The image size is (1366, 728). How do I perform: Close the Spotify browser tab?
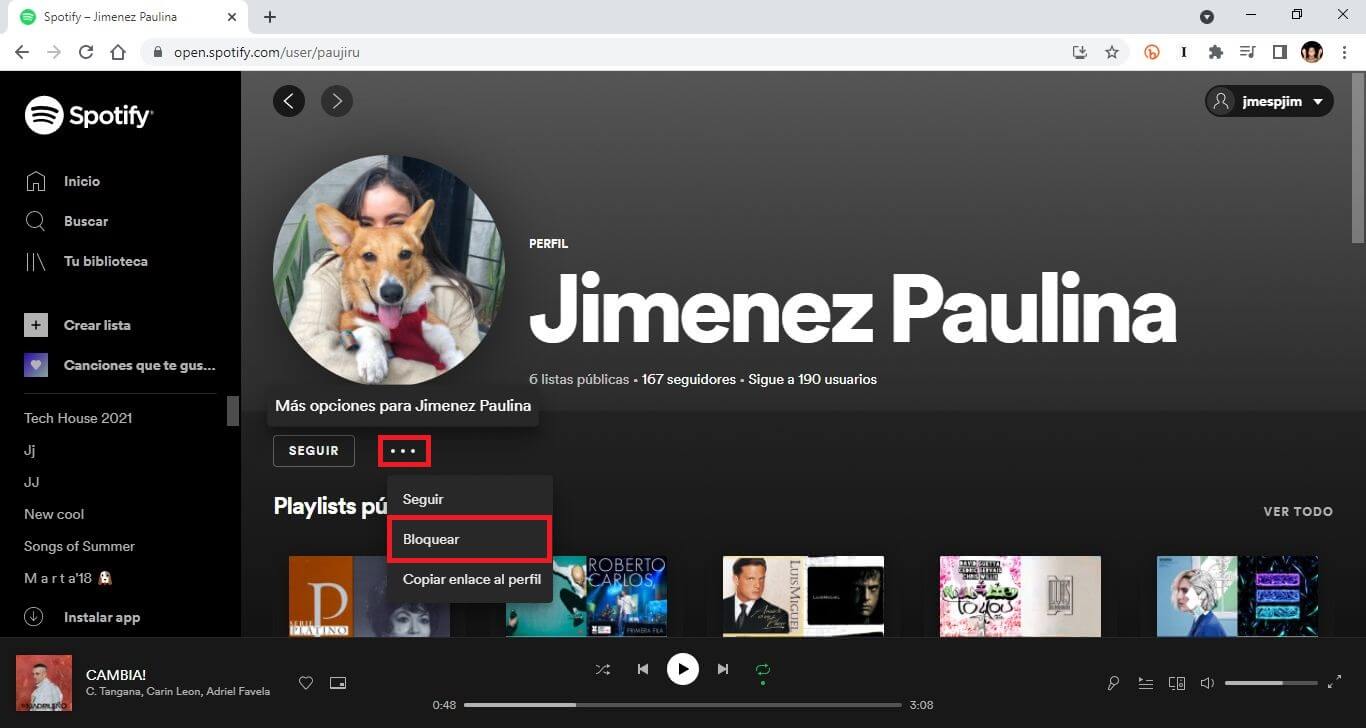point(232,17)
